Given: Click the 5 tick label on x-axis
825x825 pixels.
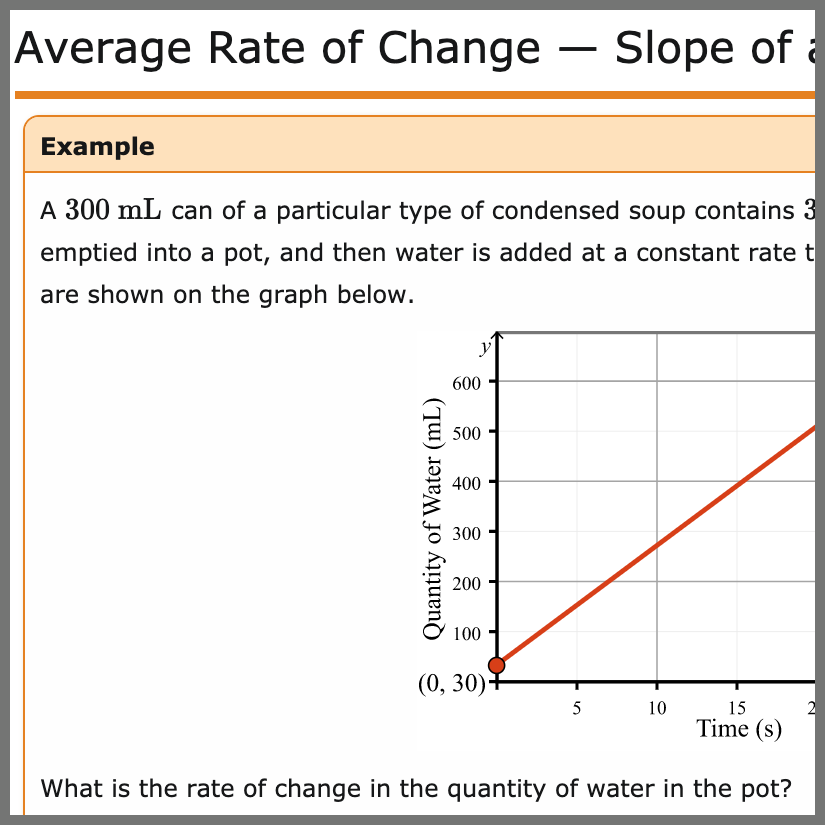Looking at the screenshot, I should pos(577,708).
